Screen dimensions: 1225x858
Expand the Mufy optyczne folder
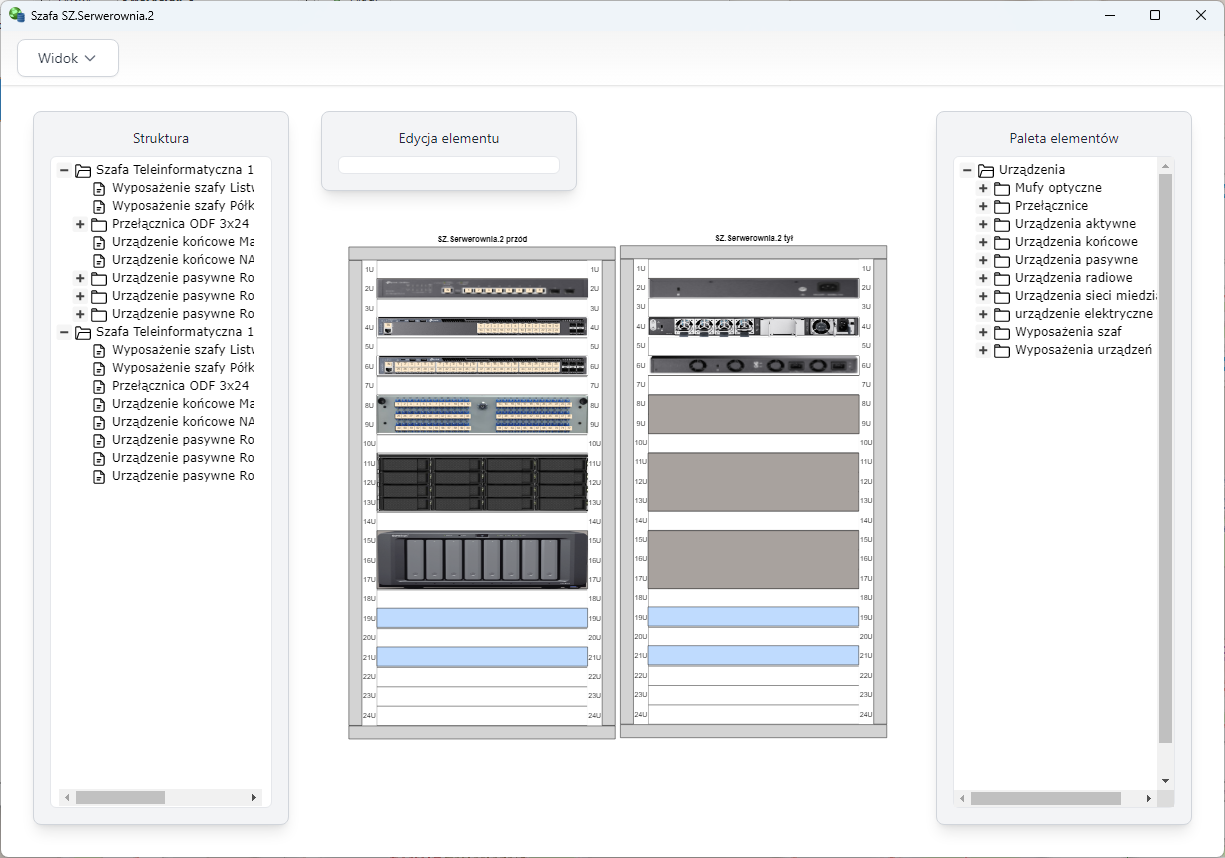[x=983, y=188]
